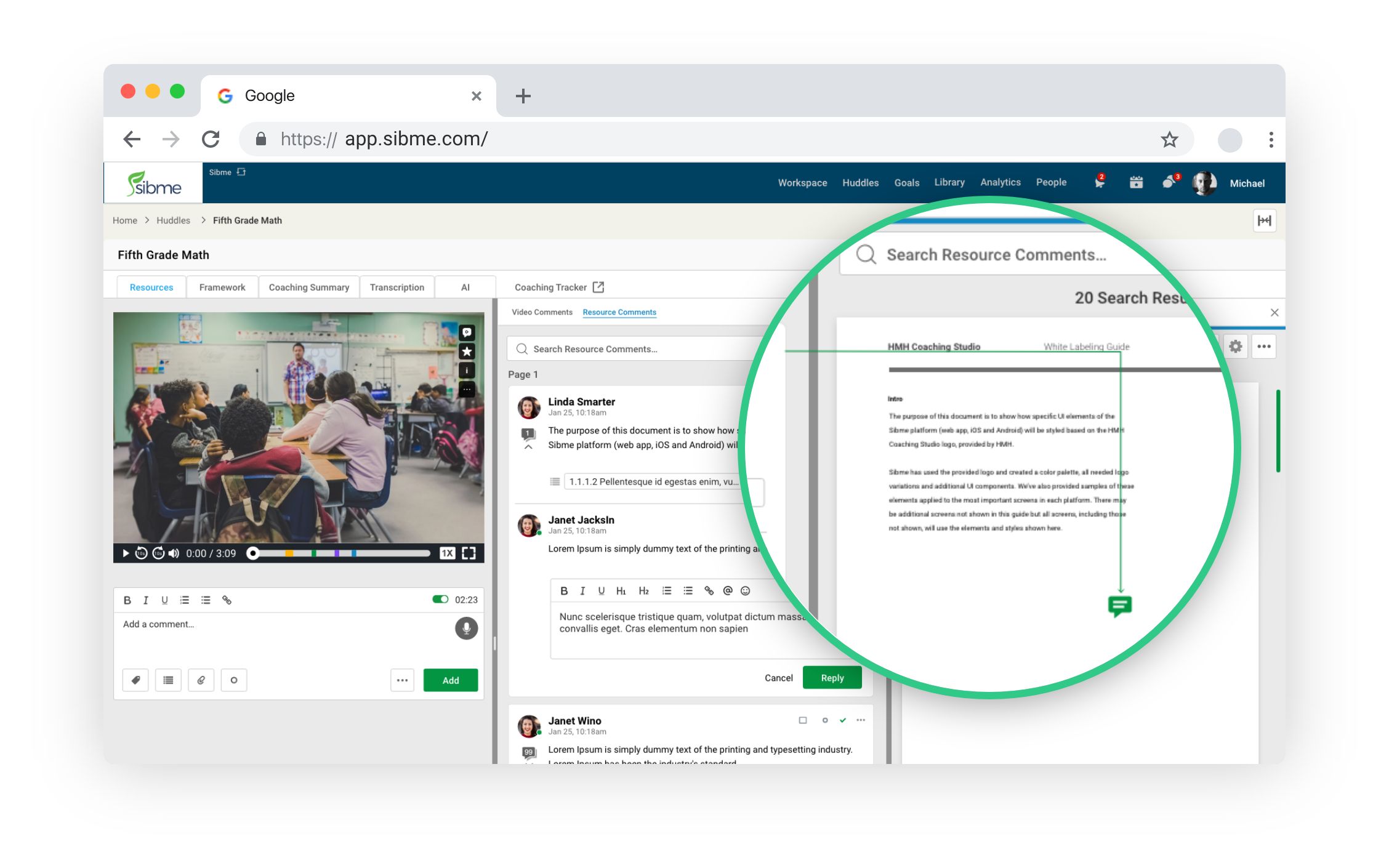Go to Huddles breadcrumb
1389x868 pixels.
point(173,220)
